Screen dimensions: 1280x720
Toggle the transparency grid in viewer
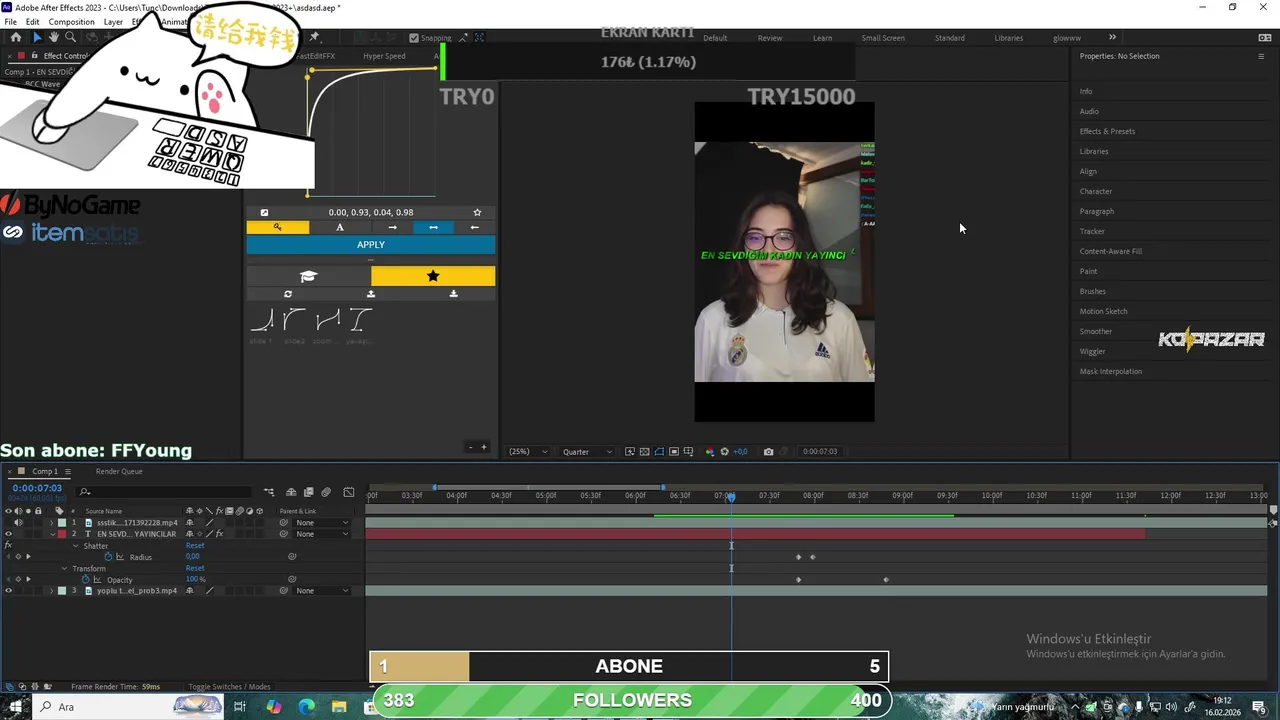644,452
